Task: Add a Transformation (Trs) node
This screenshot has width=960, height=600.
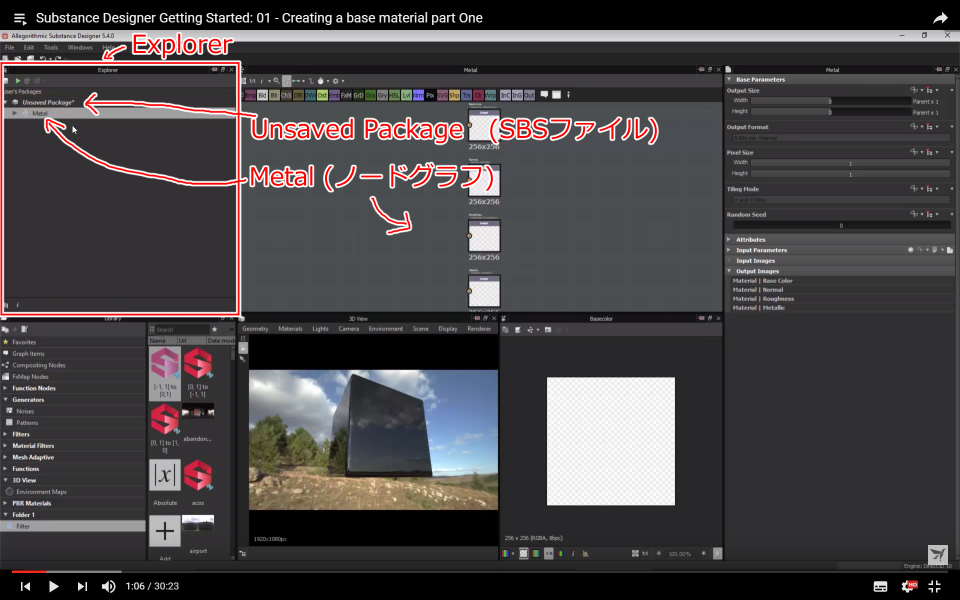Action: 466,95
